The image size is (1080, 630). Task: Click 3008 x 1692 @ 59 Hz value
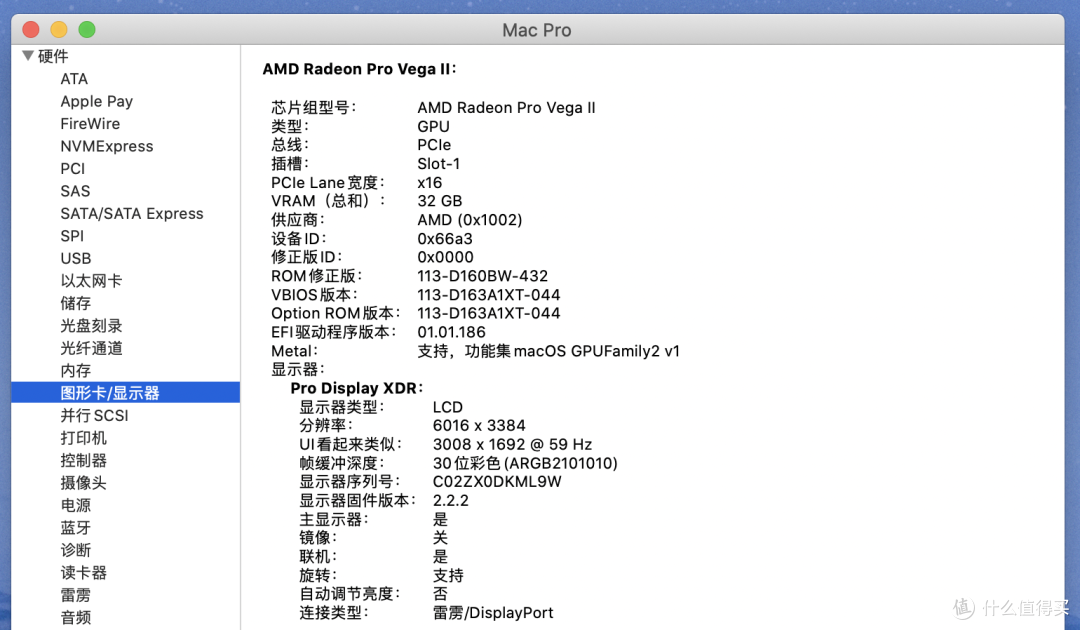(512, 444)
